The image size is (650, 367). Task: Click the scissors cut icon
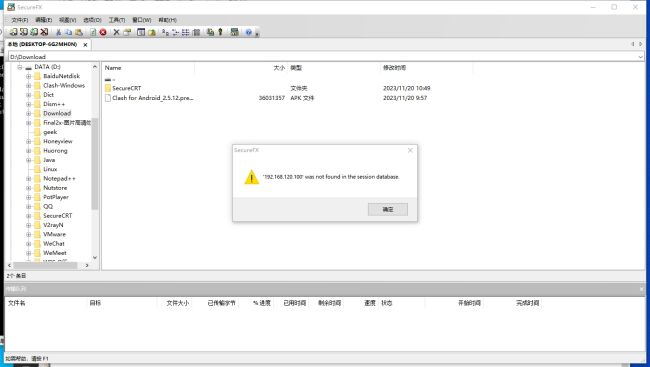coord(58,32)
